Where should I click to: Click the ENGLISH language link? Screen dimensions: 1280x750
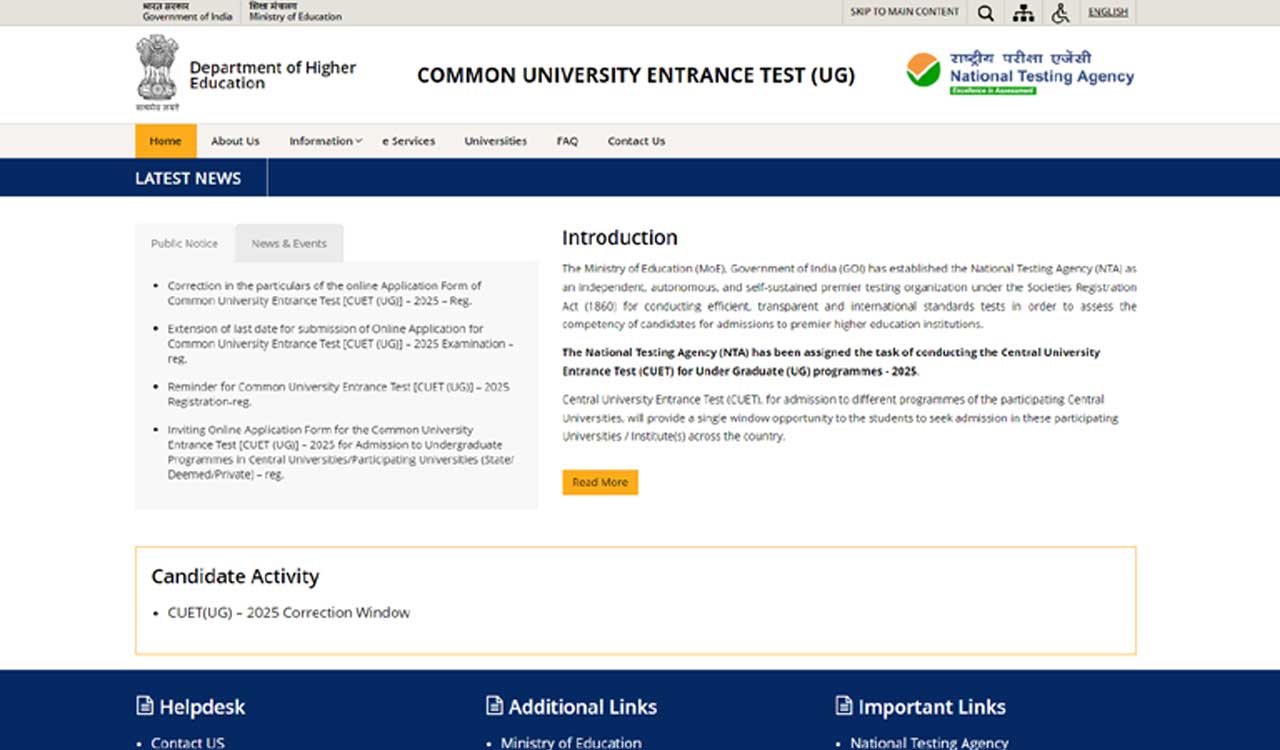point(1108,11)
